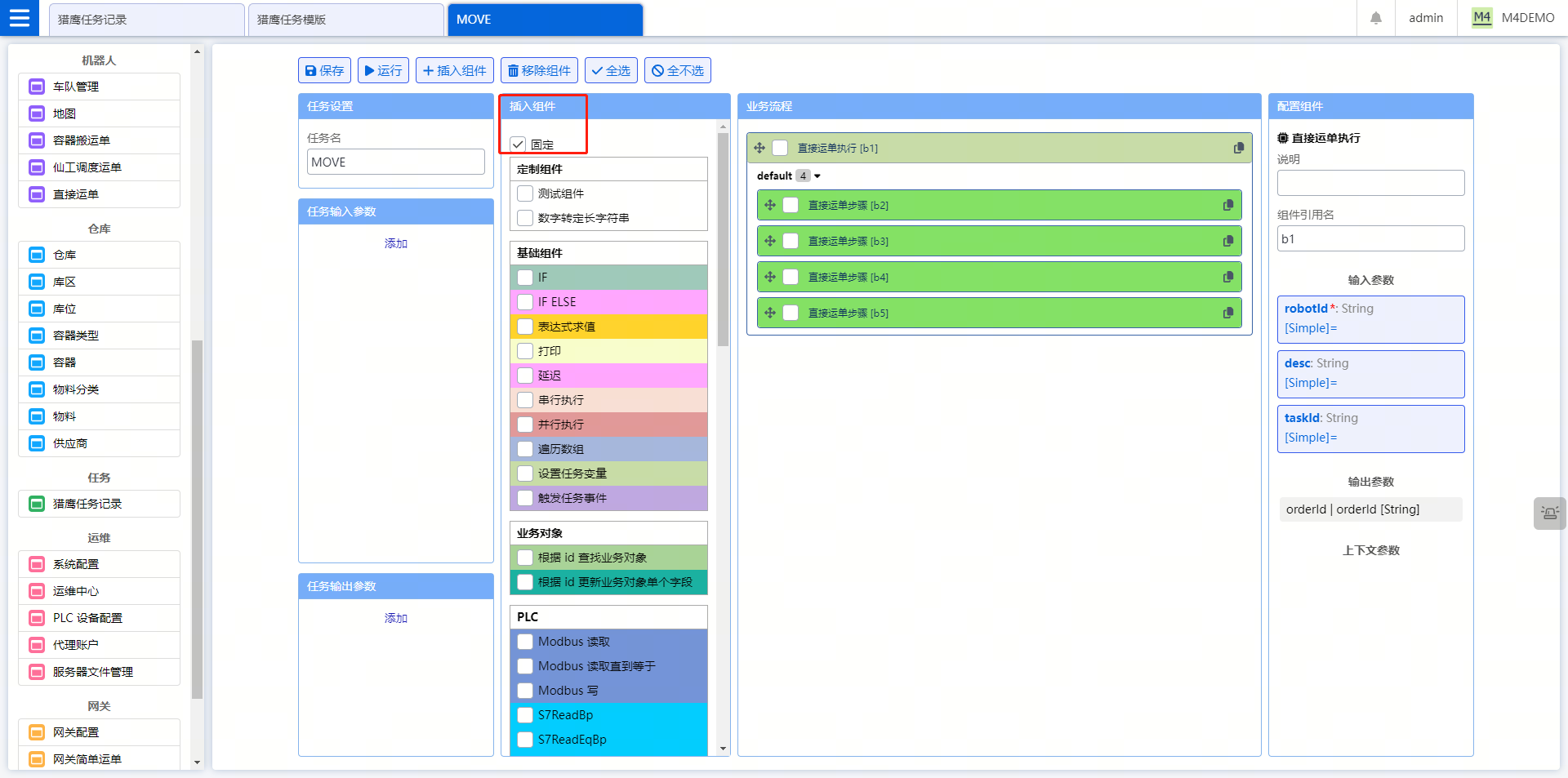Image resolution: width=1568 pixels, height=778 pixels.
Task: Click 物料 sidebar icon
Action: click(x=37, y=416)
